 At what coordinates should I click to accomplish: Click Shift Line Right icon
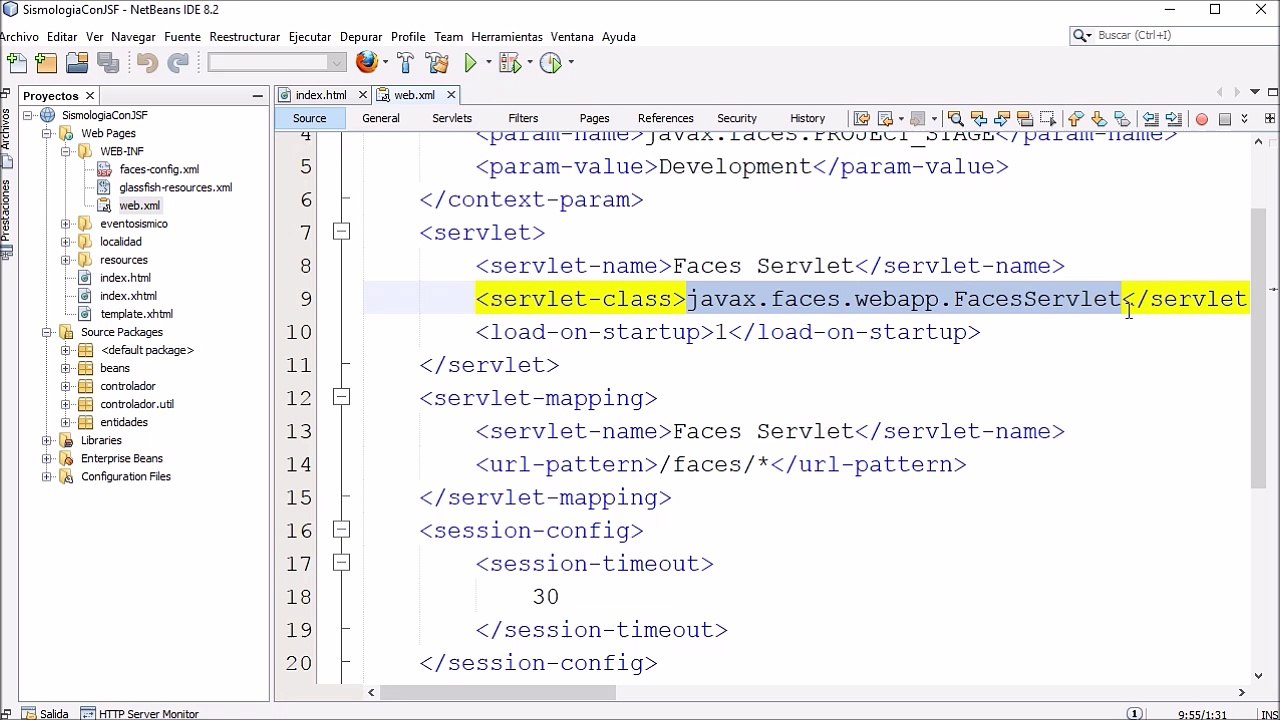point(1173,118)
